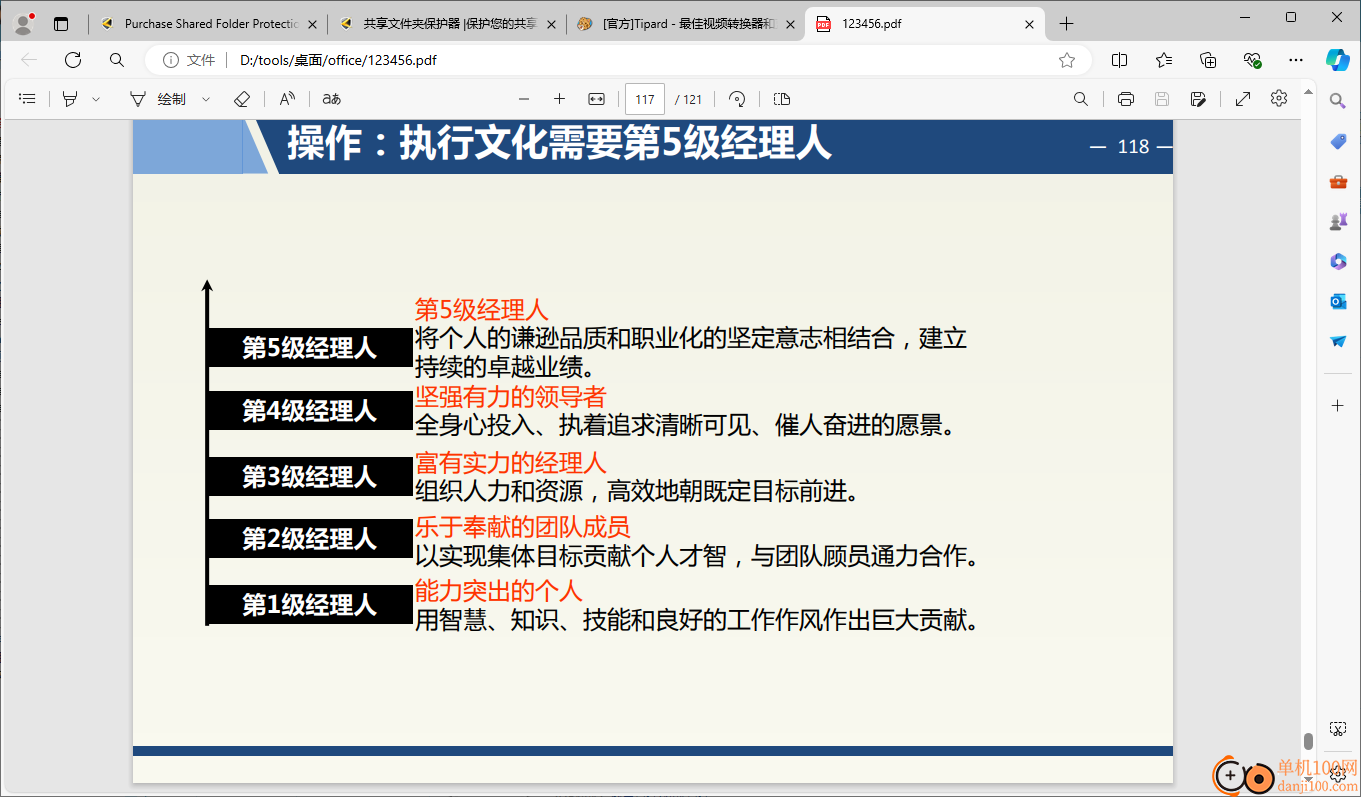The image size is (1361, 797).
Task: Print the PDF document
Action: click(1126, 99)
